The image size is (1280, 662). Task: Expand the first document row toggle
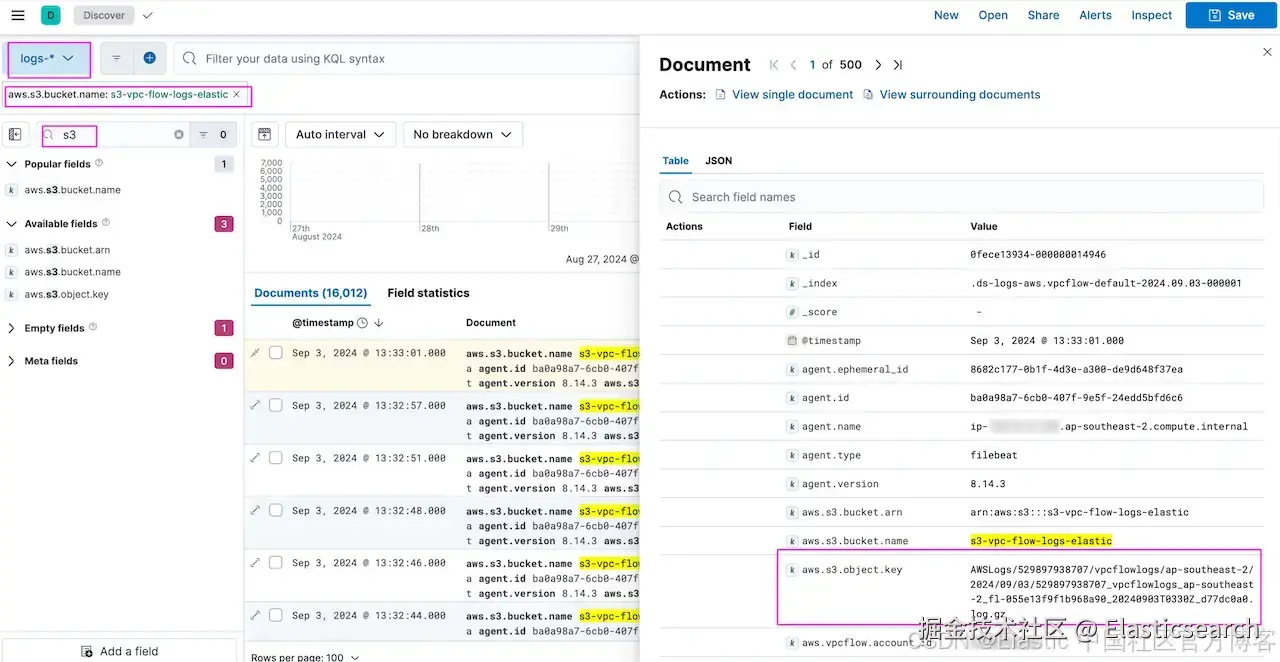[255, 353]
